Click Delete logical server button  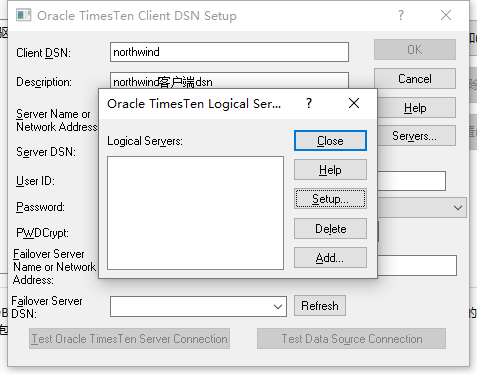point(330,229)
